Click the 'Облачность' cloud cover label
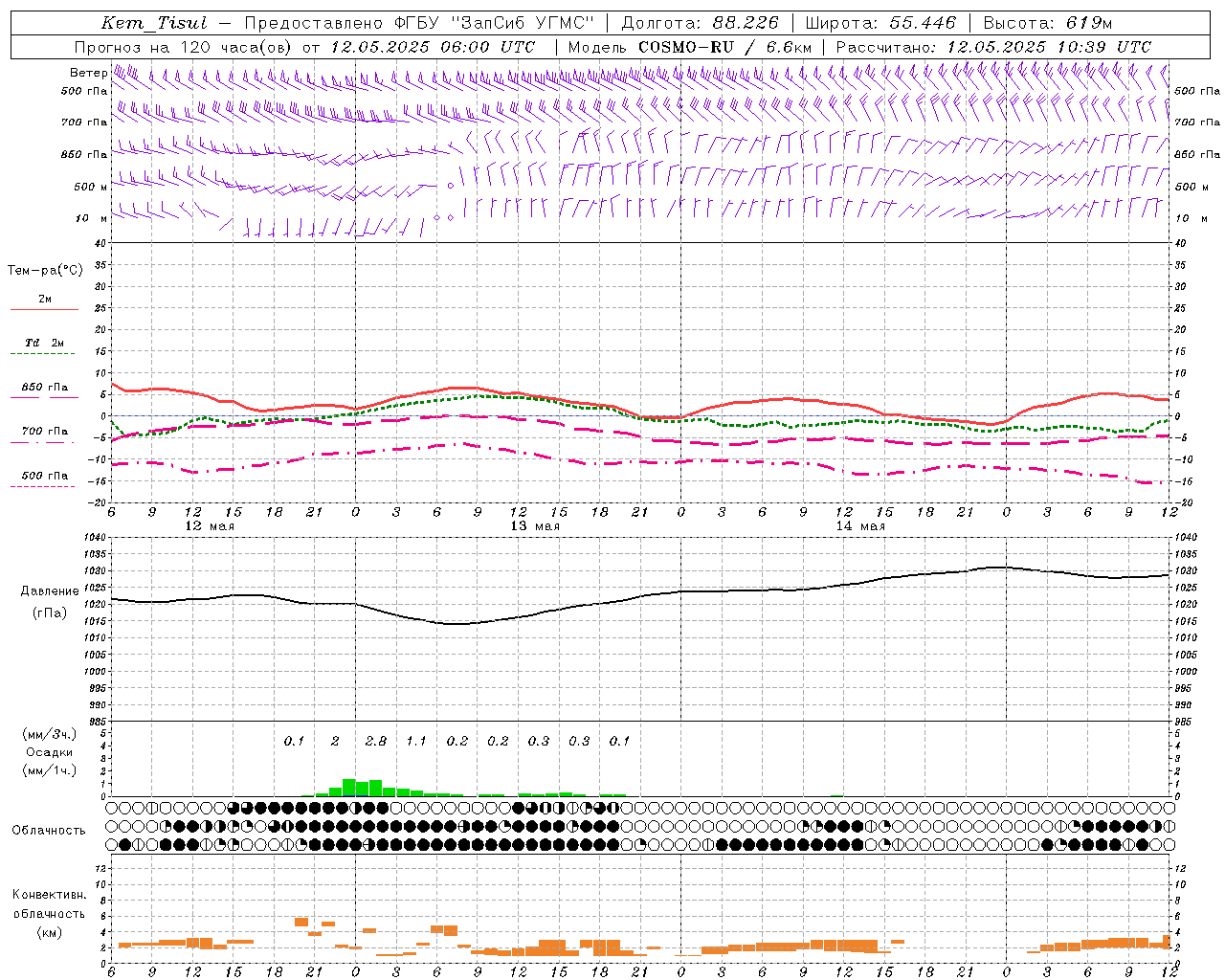The image size is (1225, 980). click(49, 831)
